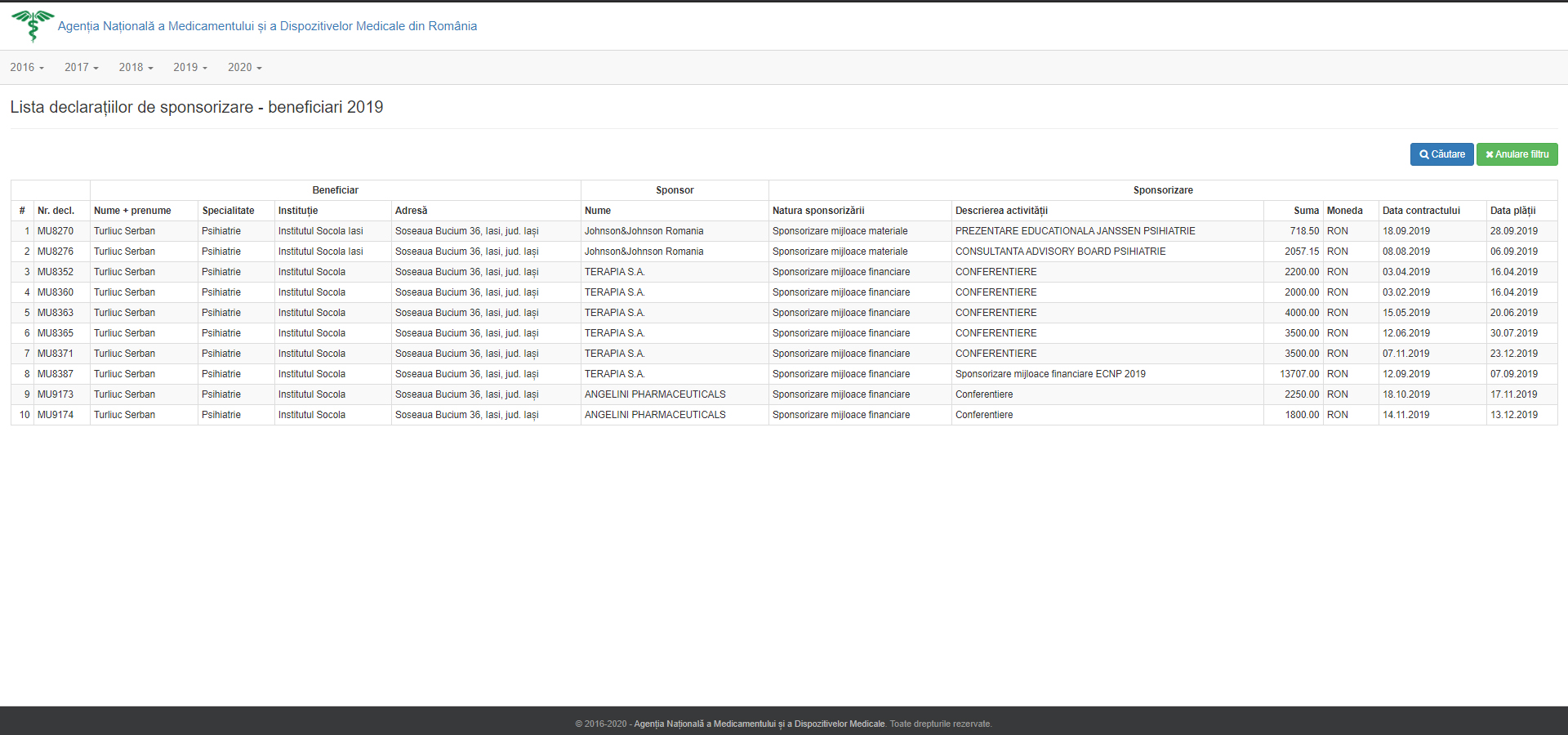
Task: Click the Descrierea activității column header
Action: click(x=1001, y=211)
